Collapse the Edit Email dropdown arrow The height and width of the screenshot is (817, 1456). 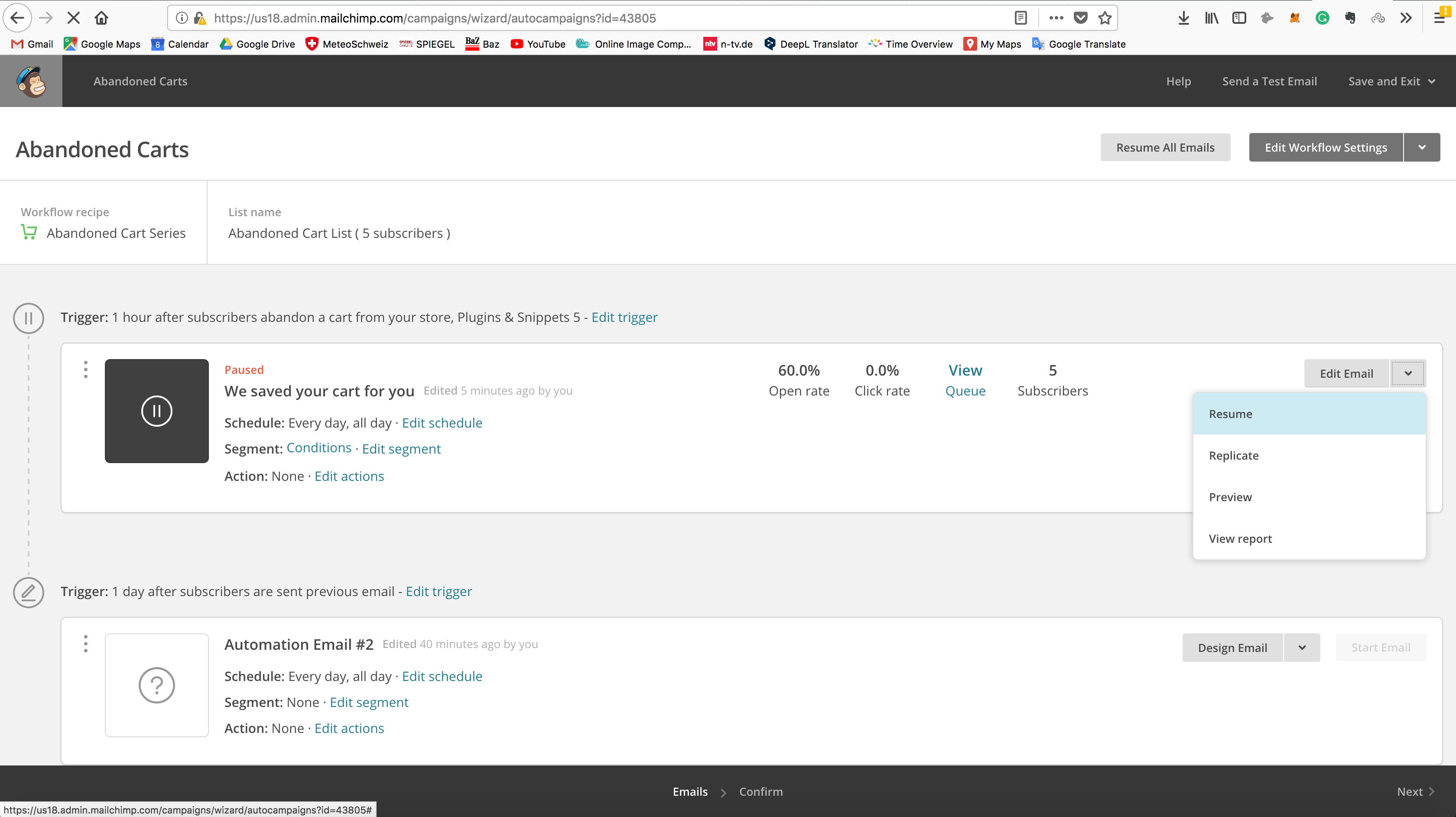pos(1408,373)
